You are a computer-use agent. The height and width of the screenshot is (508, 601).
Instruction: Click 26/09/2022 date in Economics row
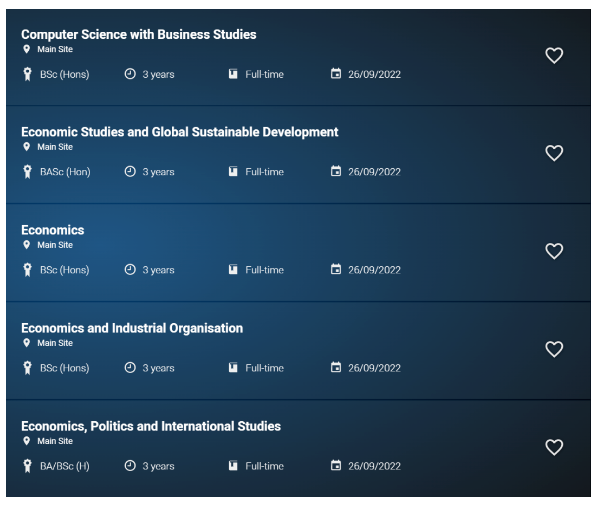pos(374,270)
